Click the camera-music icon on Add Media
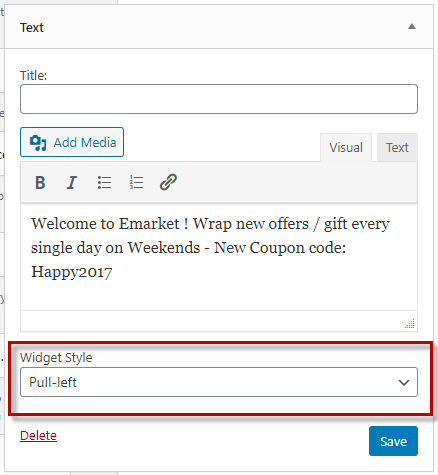 tap(38, 143)
